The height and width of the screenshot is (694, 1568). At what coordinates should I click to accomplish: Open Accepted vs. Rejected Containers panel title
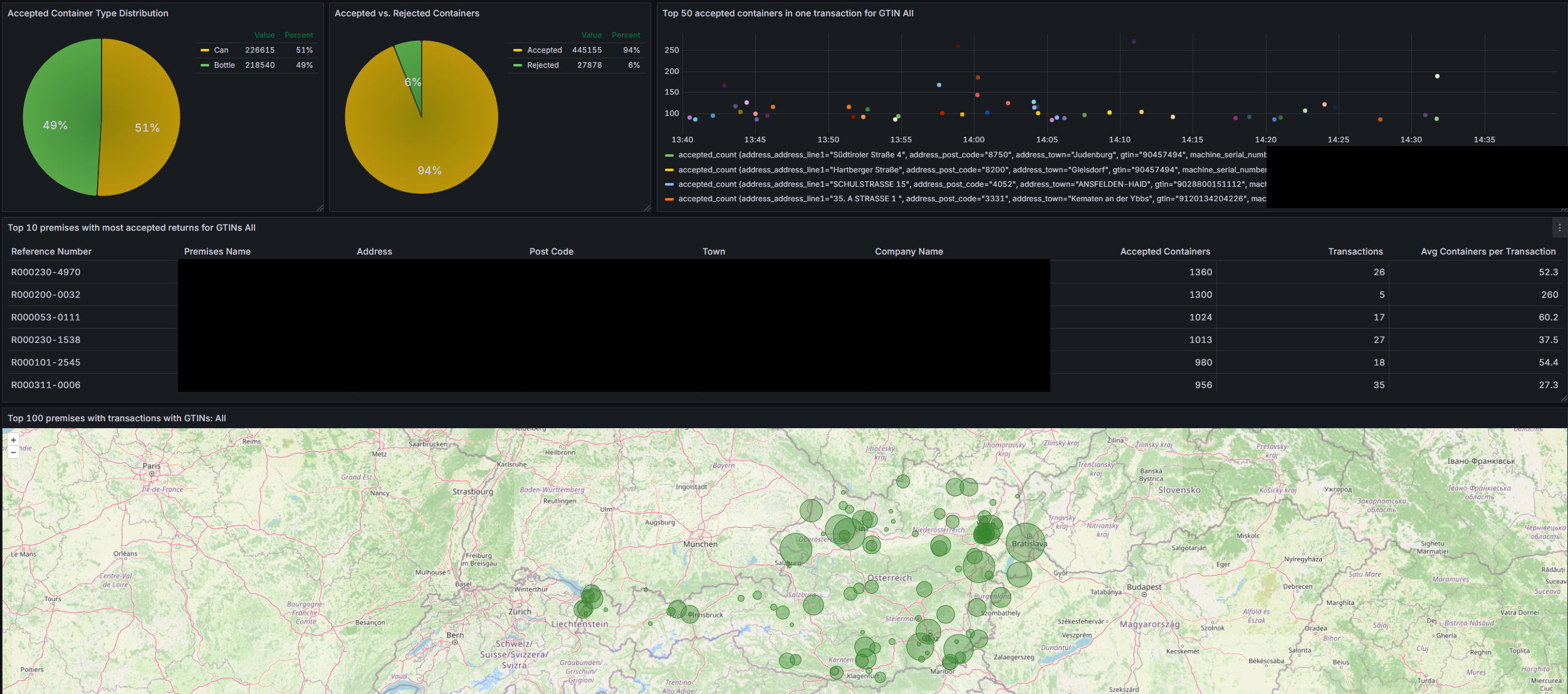[x=407, y=13]
